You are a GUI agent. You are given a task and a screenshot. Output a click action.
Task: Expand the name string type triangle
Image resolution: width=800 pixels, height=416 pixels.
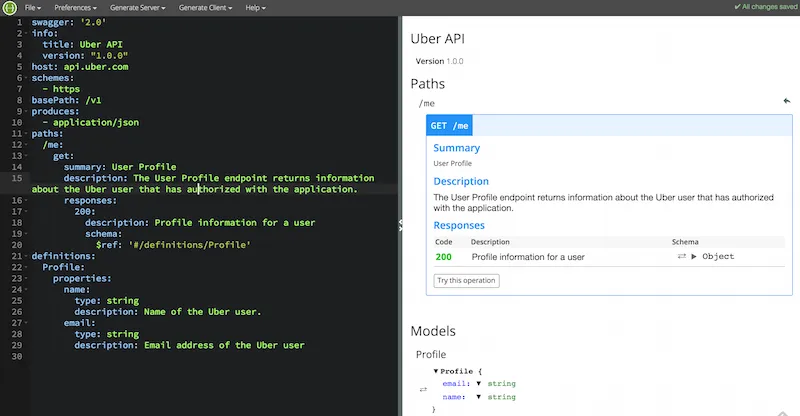coord(479,397)
